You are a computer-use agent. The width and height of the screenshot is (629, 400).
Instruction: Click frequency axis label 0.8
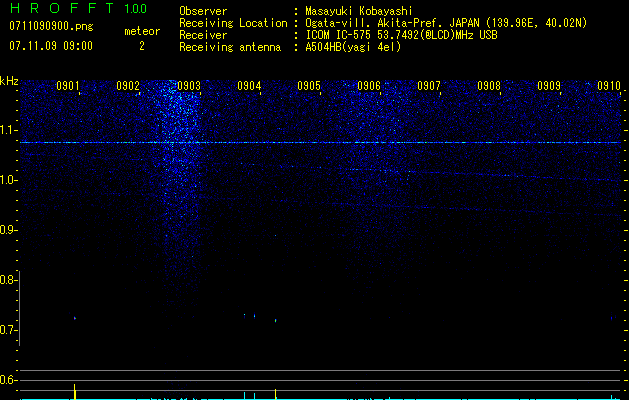[7, 280]
